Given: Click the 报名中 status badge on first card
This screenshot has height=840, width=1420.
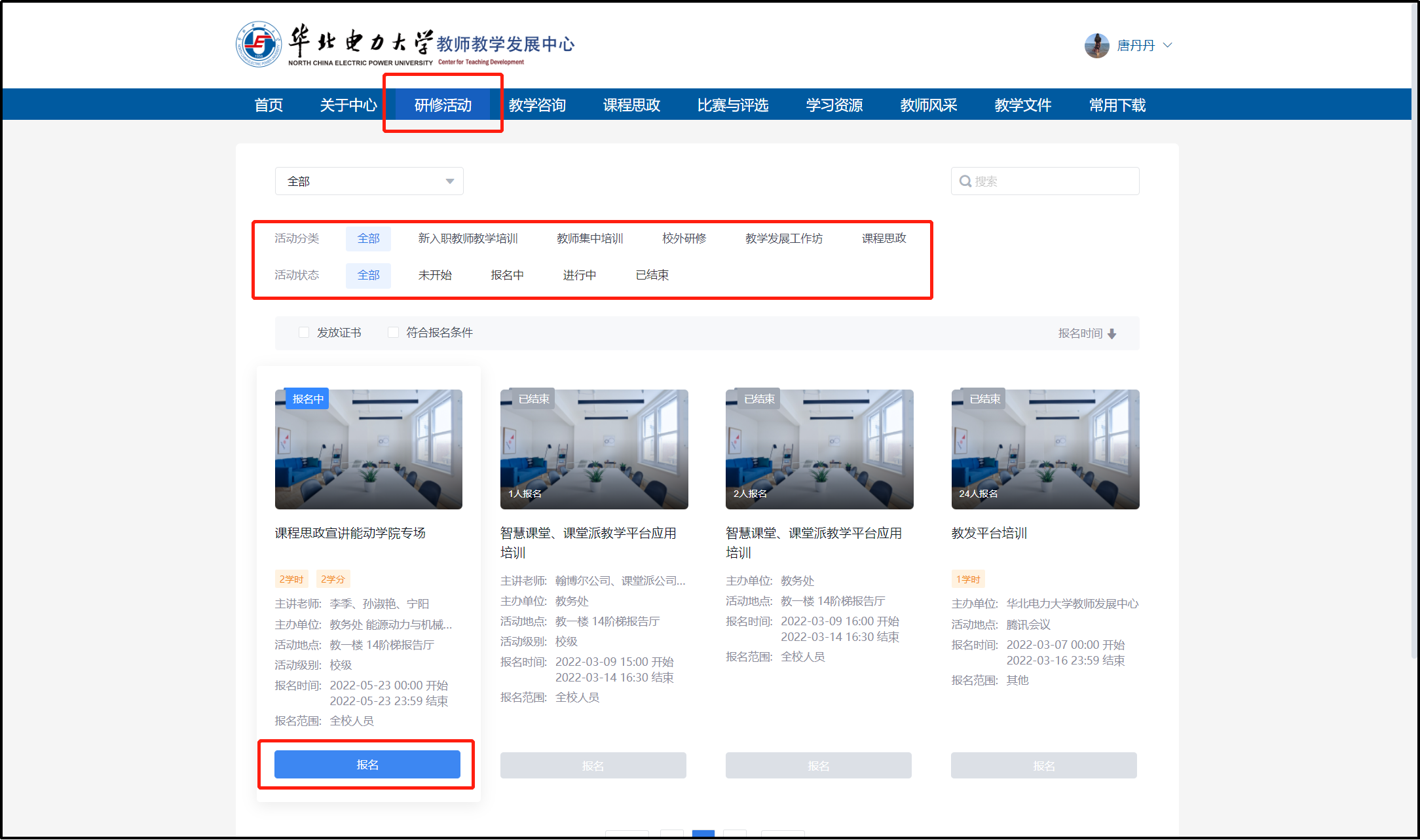Looking at the screenshot, I should tap(308, 399).
